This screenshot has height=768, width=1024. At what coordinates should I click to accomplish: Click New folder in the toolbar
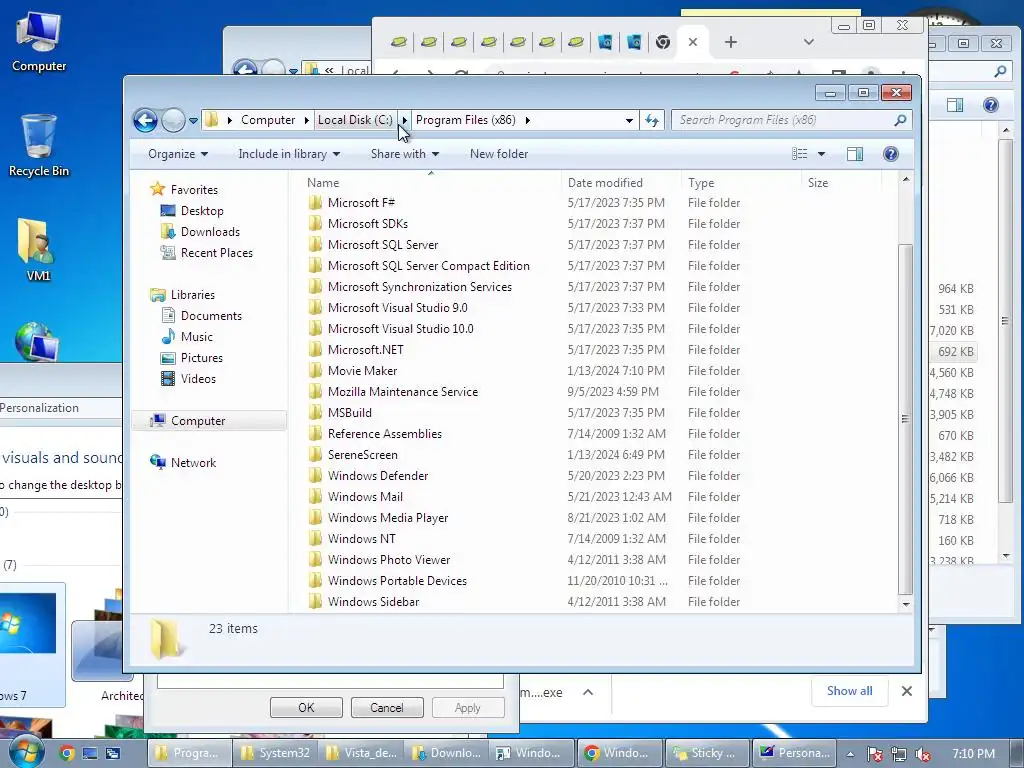pos(499,154)
